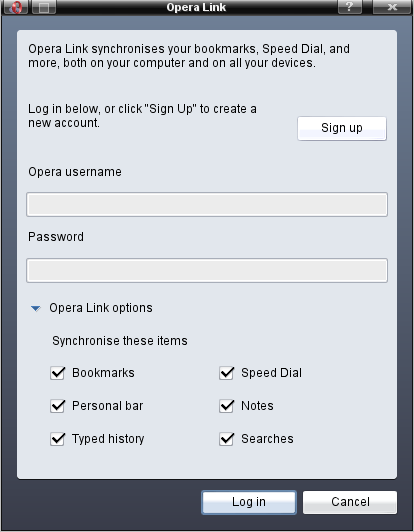
Task: Uncheck the Notes checkbox
Action: coord(226,406)
